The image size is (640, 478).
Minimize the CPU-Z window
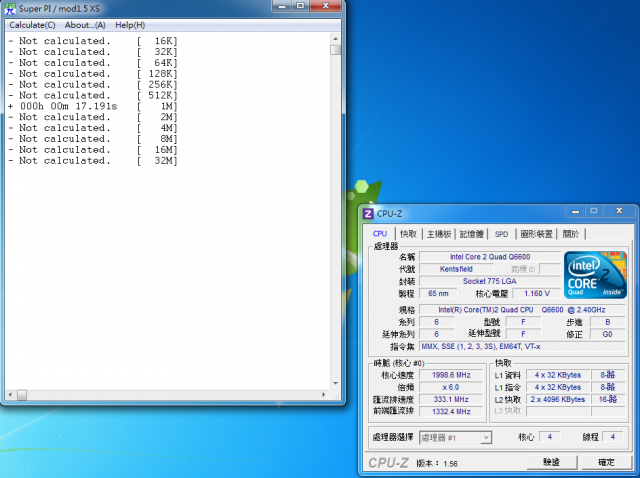click(576, 211)
